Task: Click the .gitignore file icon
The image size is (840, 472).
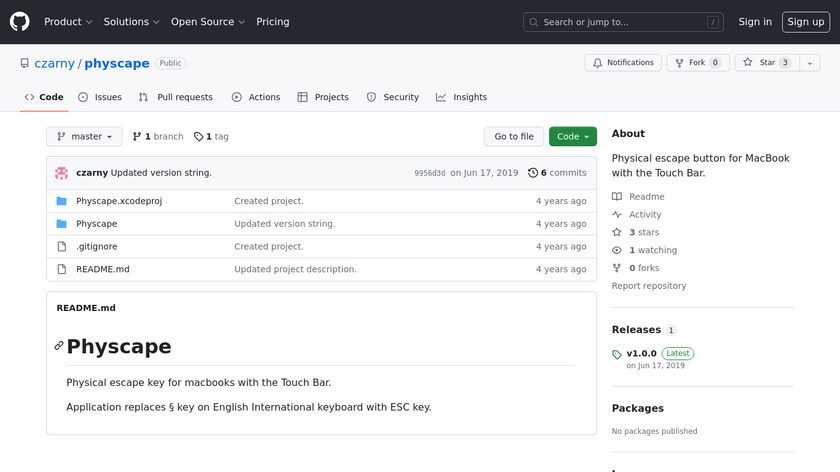Action: 62,247
